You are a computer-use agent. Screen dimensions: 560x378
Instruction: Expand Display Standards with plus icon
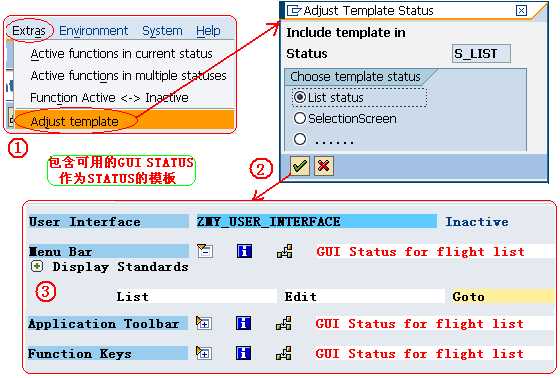37,266
